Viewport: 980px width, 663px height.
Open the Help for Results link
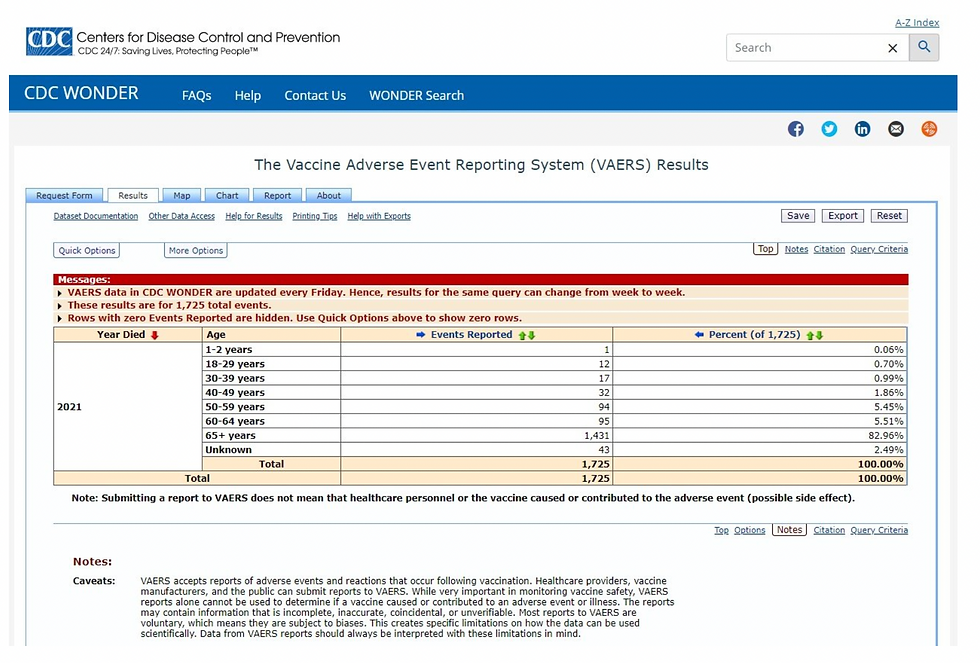click(254, 216)
